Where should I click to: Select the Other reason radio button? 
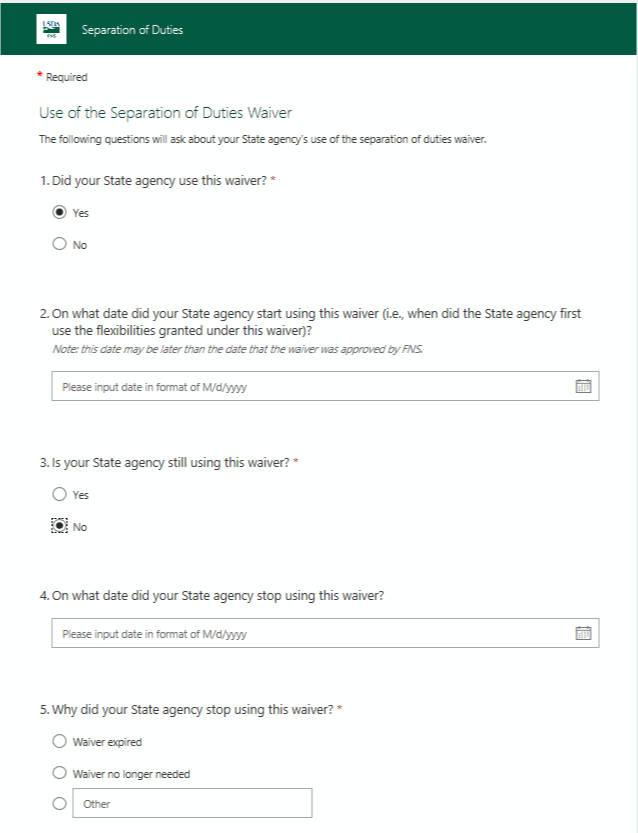(60, 803)
